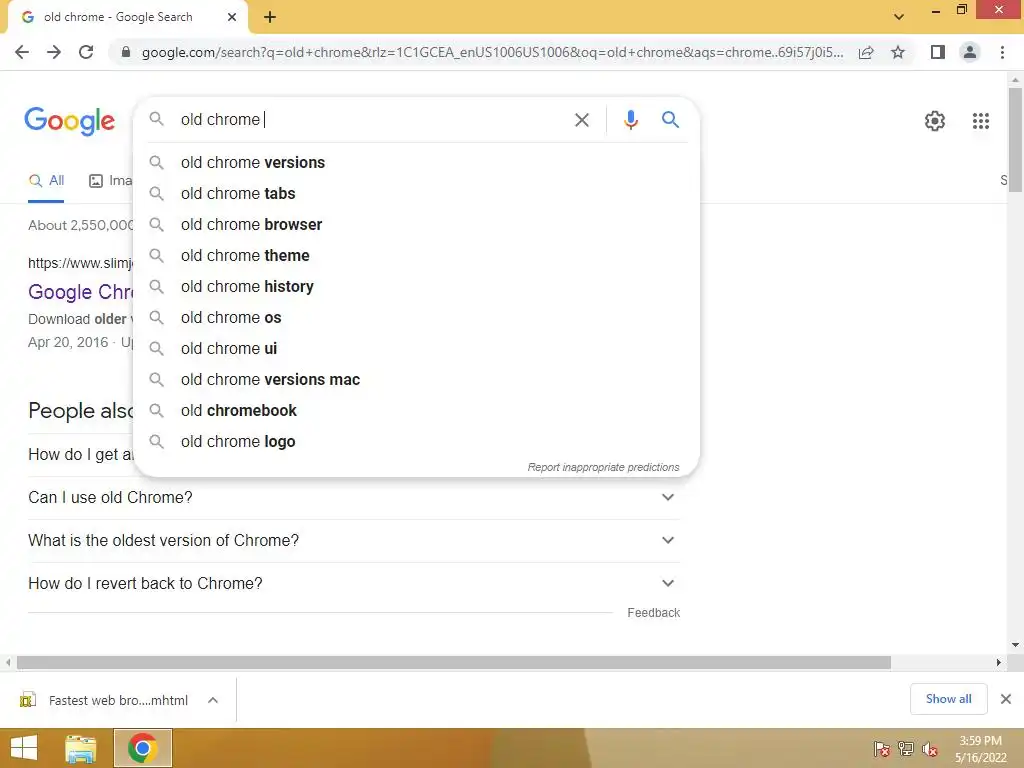Click inside the 'old chrome' search field

tap(372, 120)
